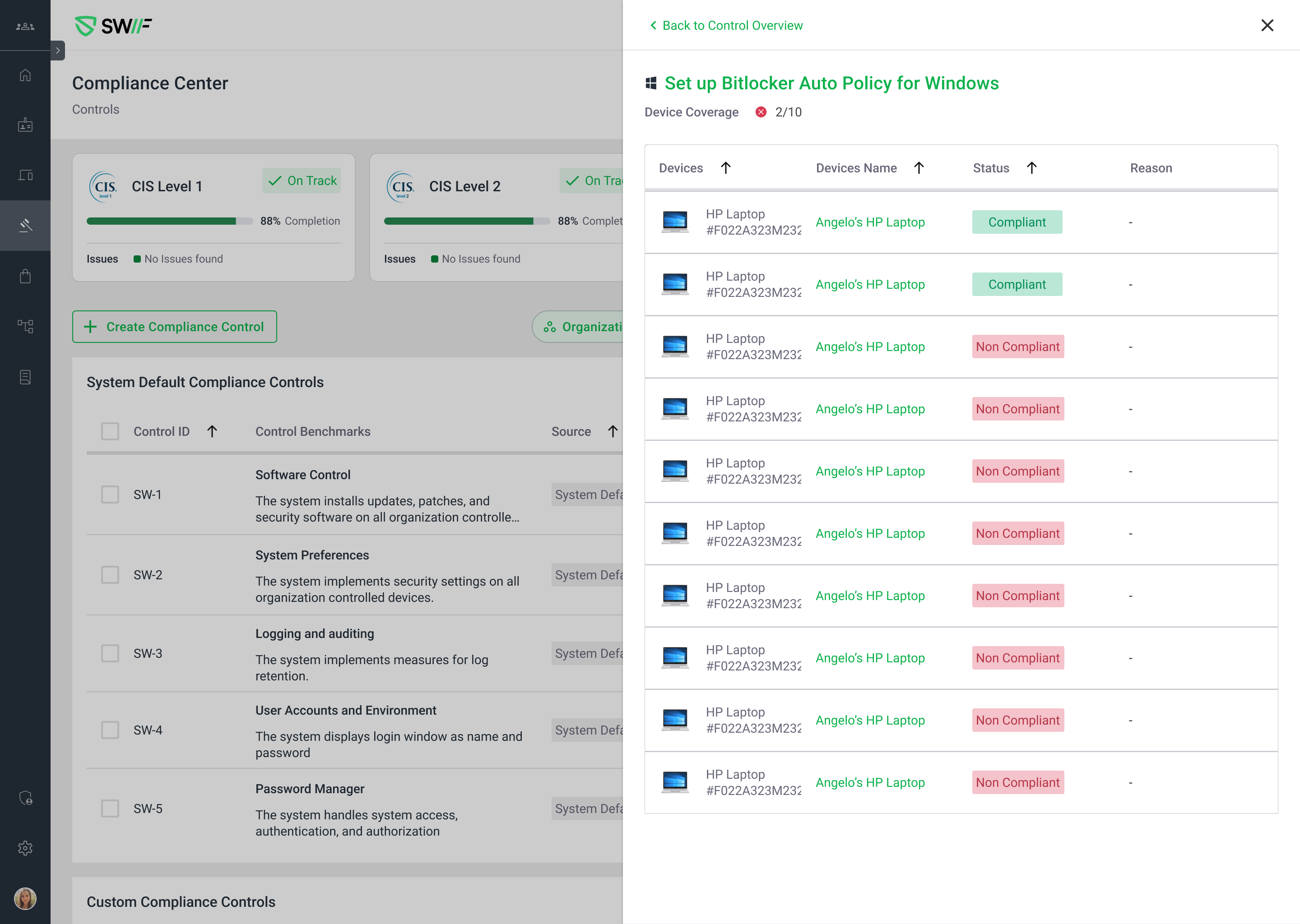Screen dimensions: 1300x924
Task: Click the SW-1 control ID
Action: point(148,494)
